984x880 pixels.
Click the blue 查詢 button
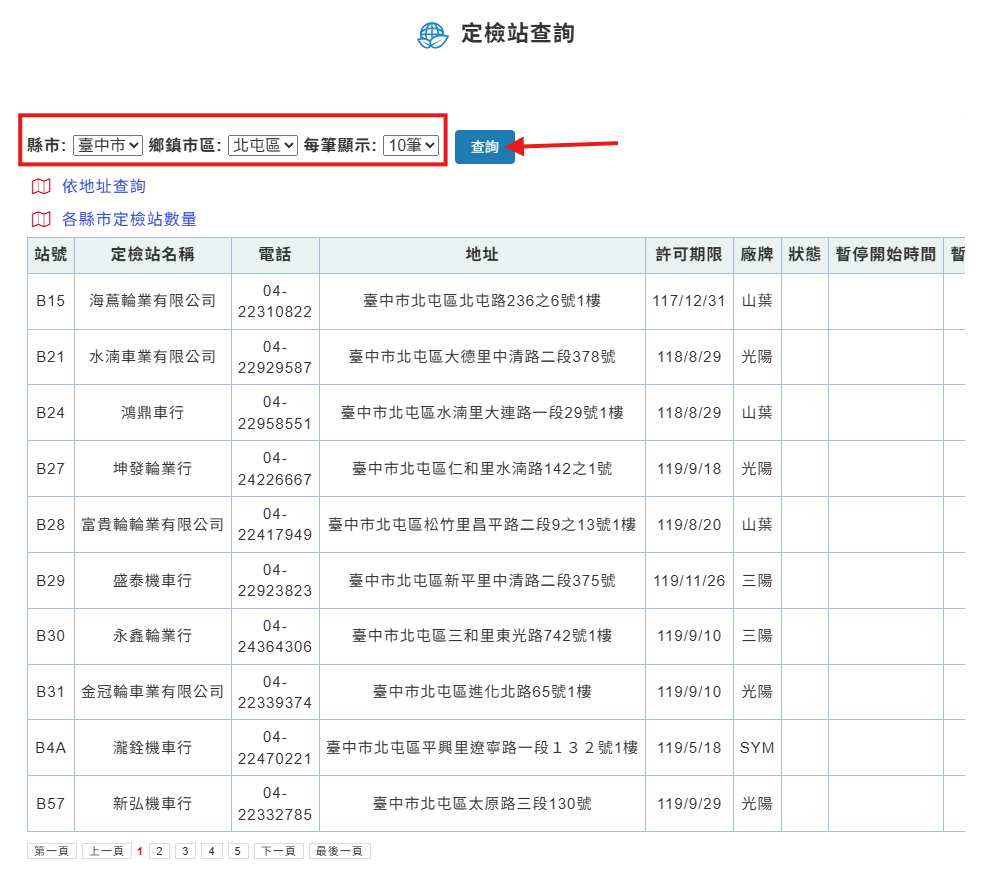[484, 147]
